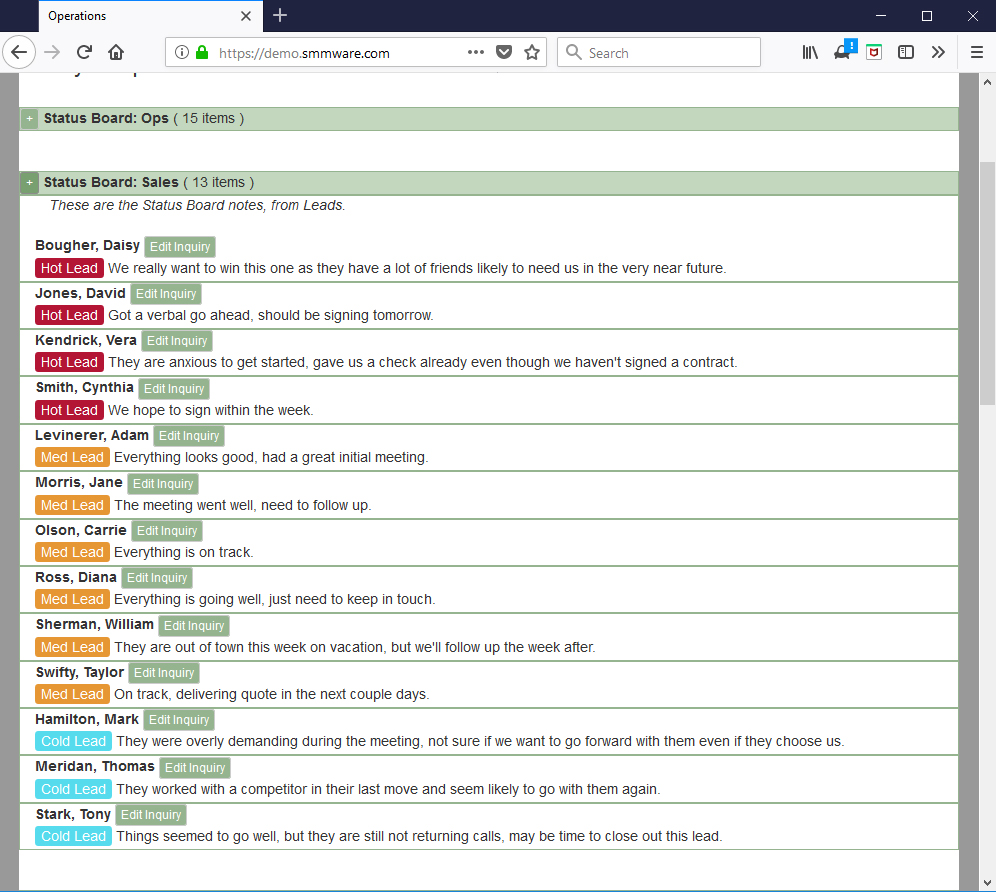Maximize the browser window
Viewport: 996px width, 892px height.
click(x=927, y=15)
